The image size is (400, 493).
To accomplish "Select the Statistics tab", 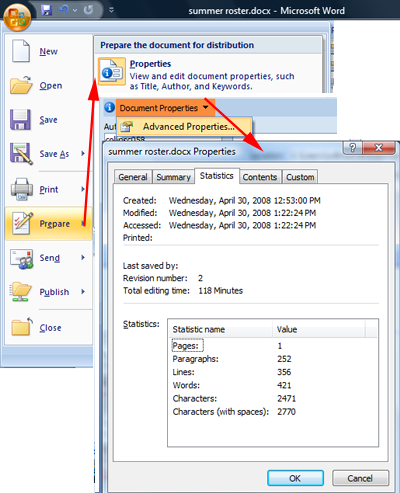I will click(x=217, y=176).
